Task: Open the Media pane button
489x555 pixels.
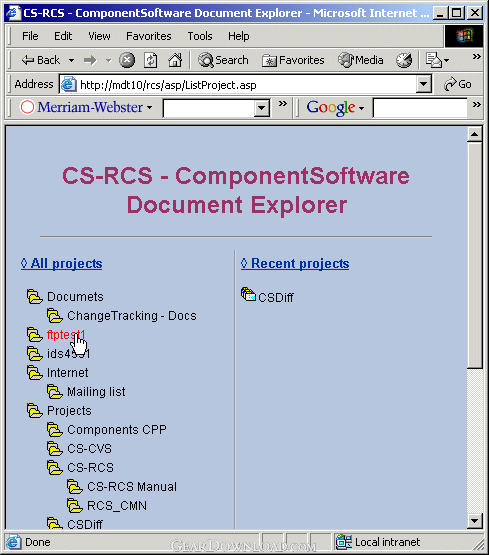Action: click(x=361, y=60)
